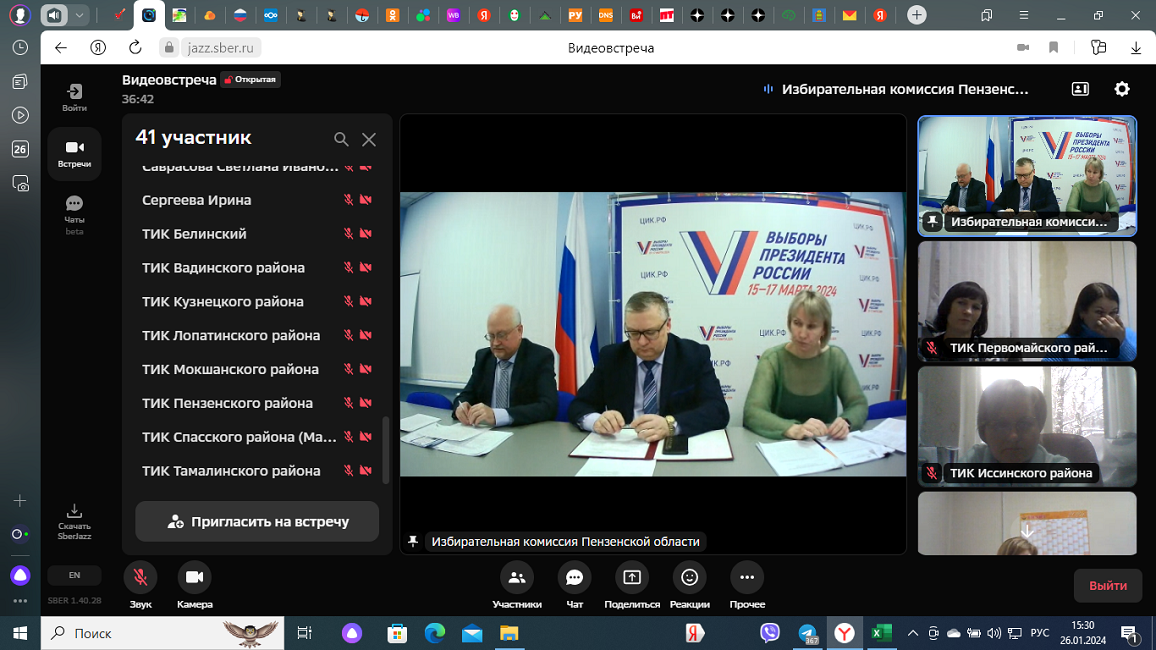1156x650 pixels.
Task: Open Чаты beta in the sidebar
Action: point(74,214)
